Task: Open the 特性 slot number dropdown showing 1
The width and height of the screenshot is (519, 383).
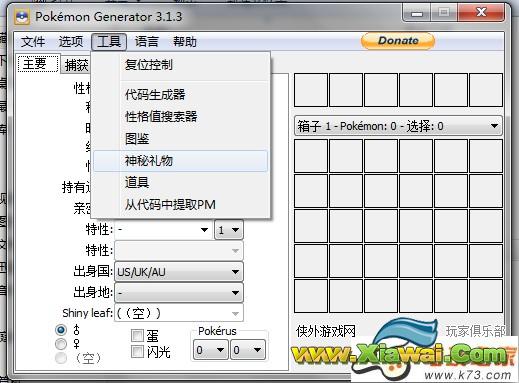Action: point(229,230)
